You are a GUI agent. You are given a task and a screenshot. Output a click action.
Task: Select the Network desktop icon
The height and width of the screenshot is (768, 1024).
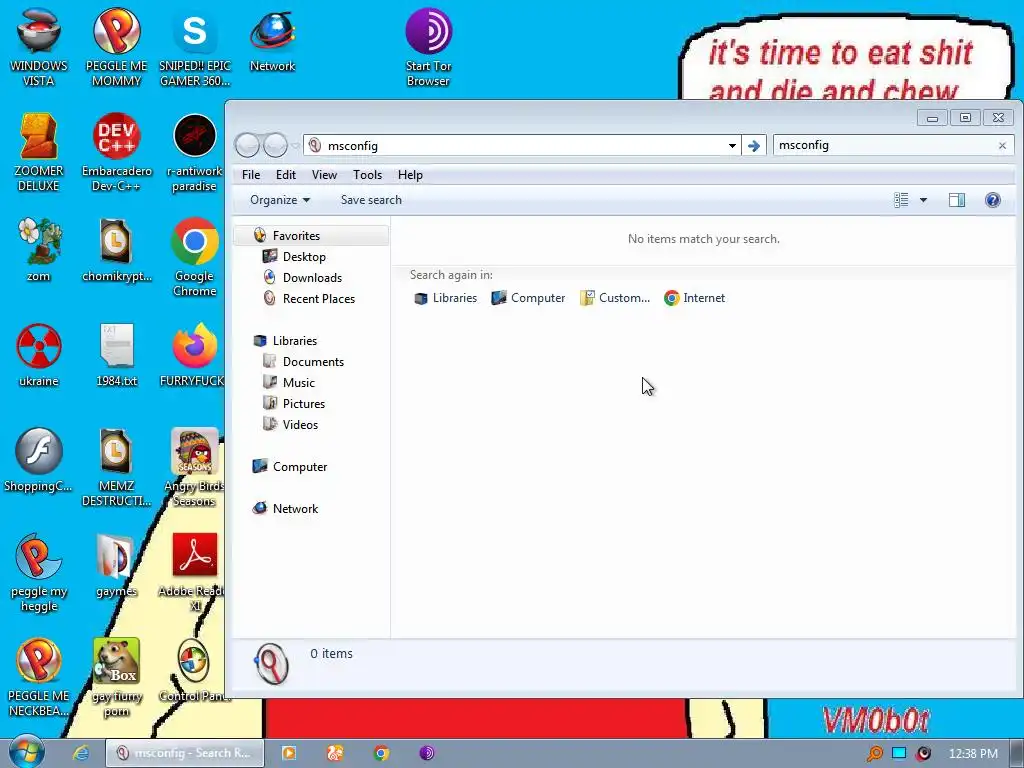(x=272, y=39)
